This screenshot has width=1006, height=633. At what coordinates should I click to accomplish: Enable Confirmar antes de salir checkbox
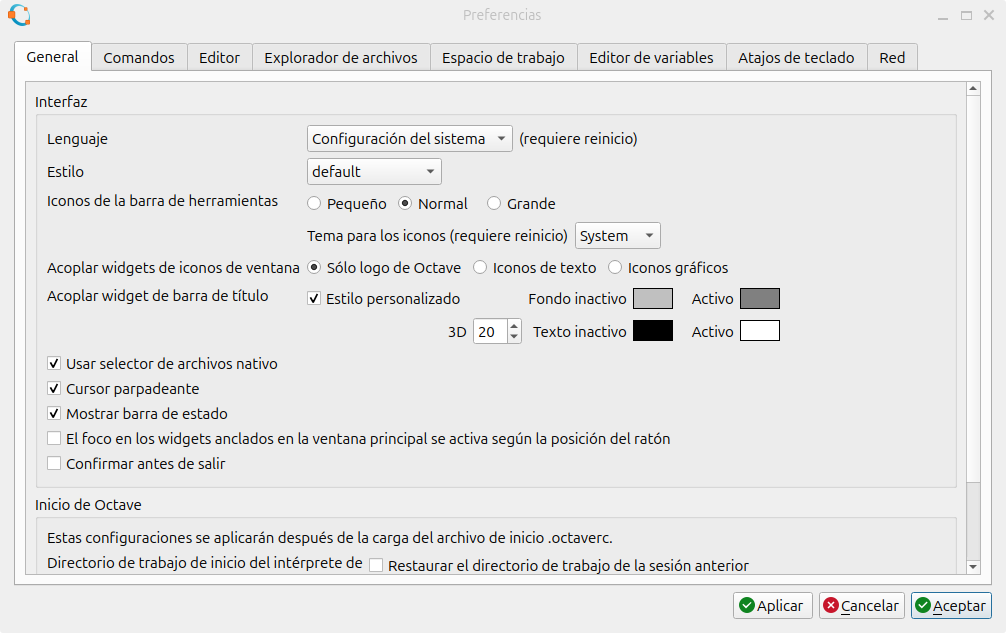coord(55,463)
